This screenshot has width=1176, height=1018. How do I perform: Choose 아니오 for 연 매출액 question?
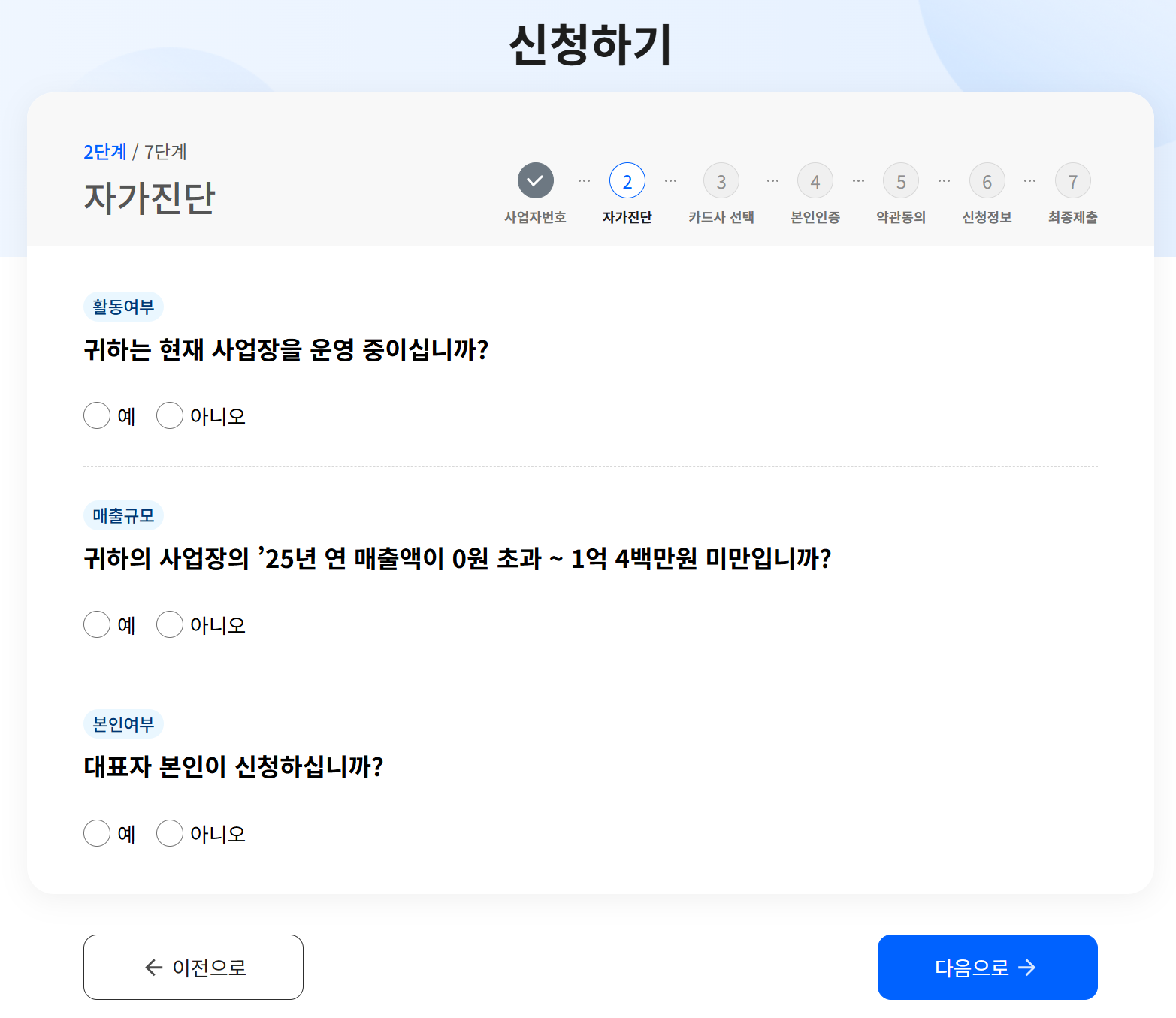(x=170, y=624)
